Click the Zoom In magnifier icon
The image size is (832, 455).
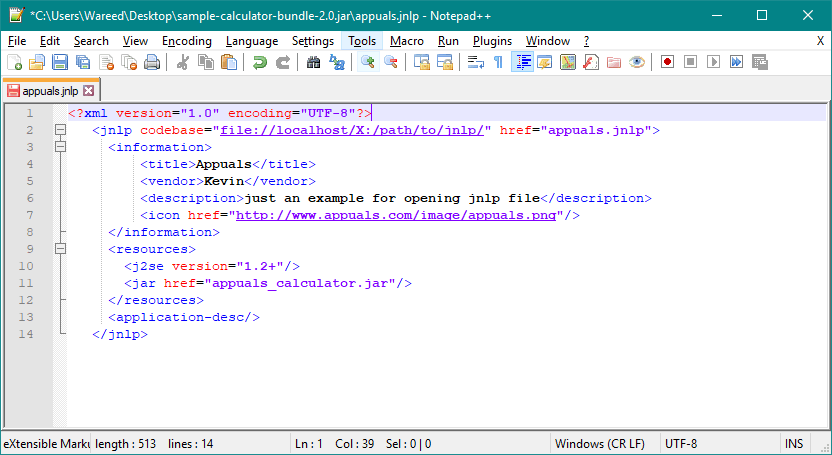(x=368, y=62)
